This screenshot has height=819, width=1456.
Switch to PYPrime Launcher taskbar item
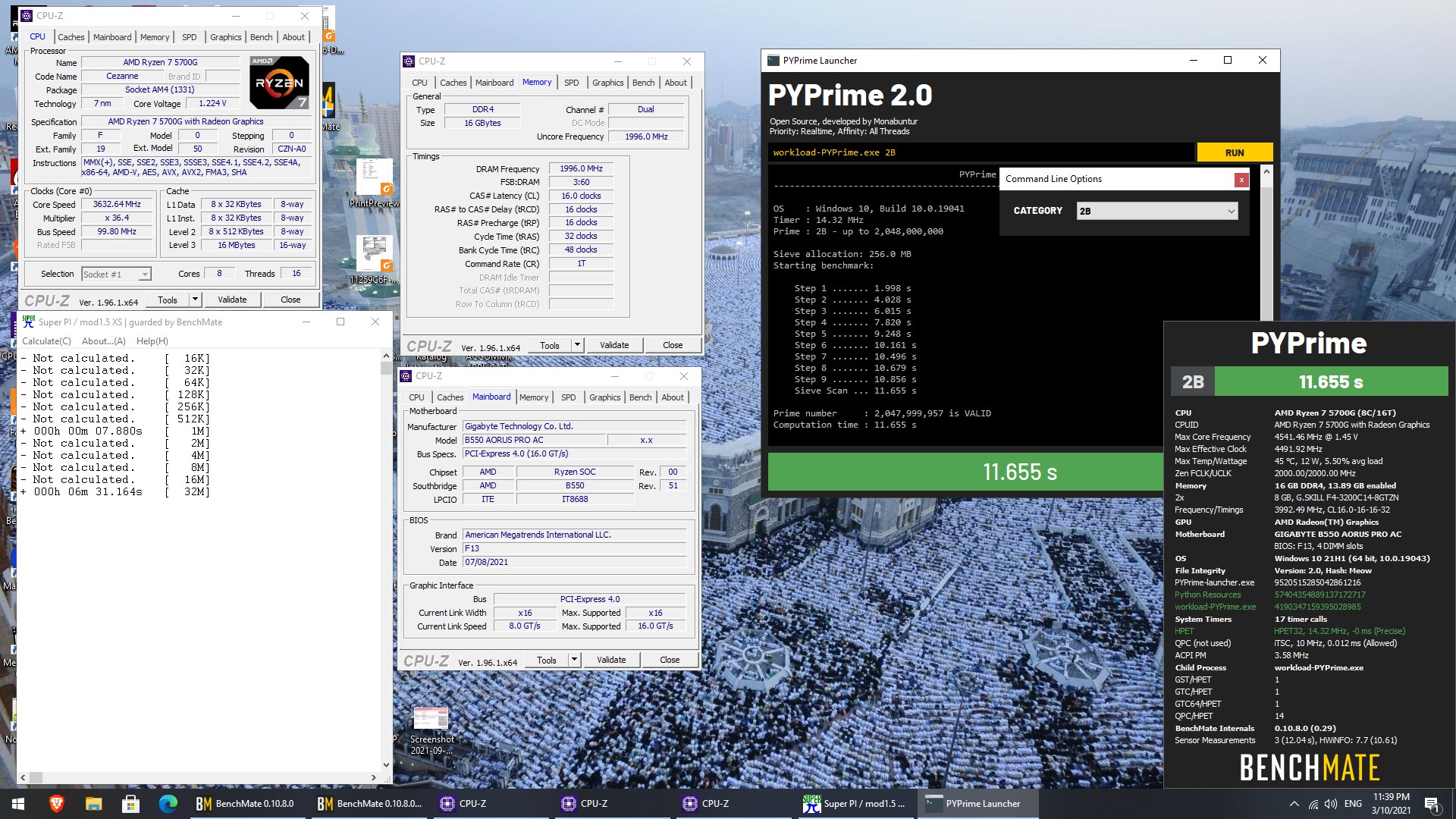977,804
